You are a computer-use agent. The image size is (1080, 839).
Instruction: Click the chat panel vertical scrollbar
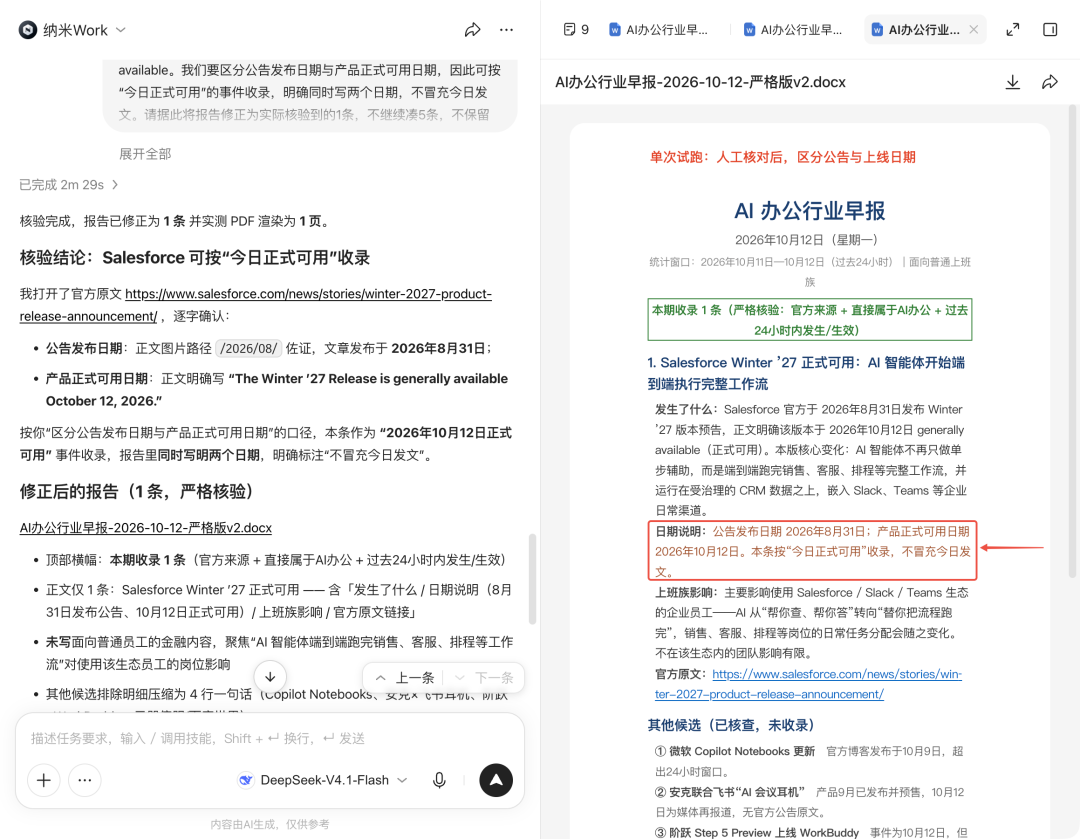pyautogui.click(x=532, y=579)
